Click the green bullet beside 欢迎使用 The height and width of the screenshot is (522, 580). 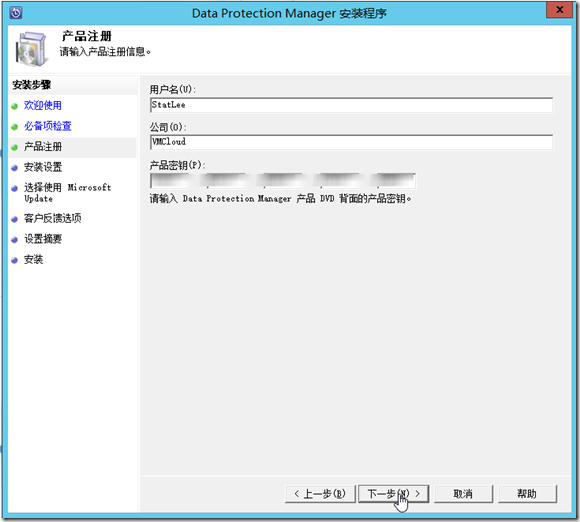pos(14,107)
